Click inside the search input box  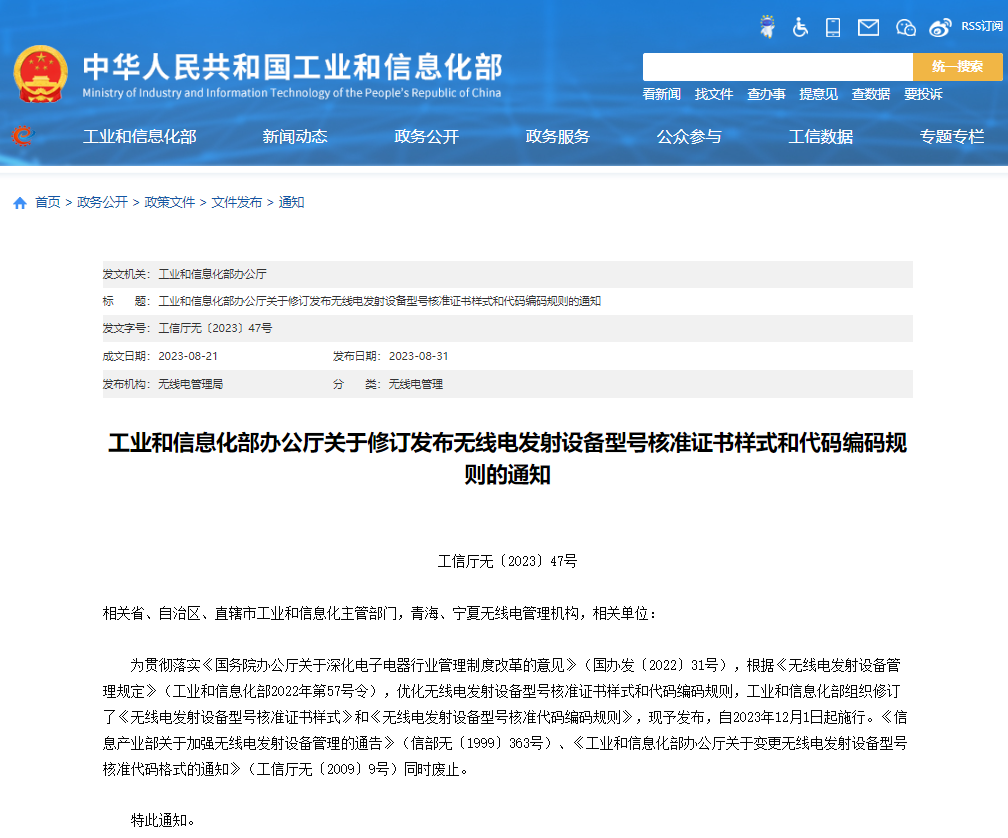(x=778, y=67)
